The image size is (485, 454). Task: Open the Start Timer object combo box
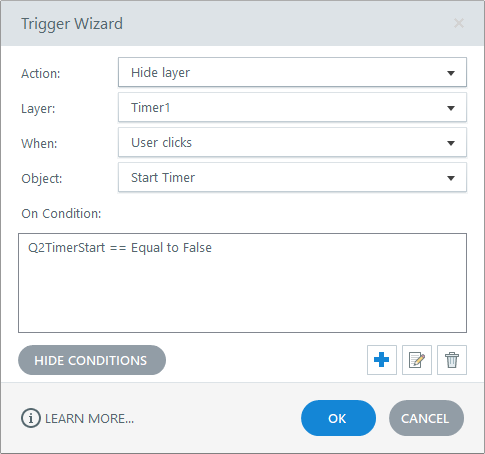point(292,177)
